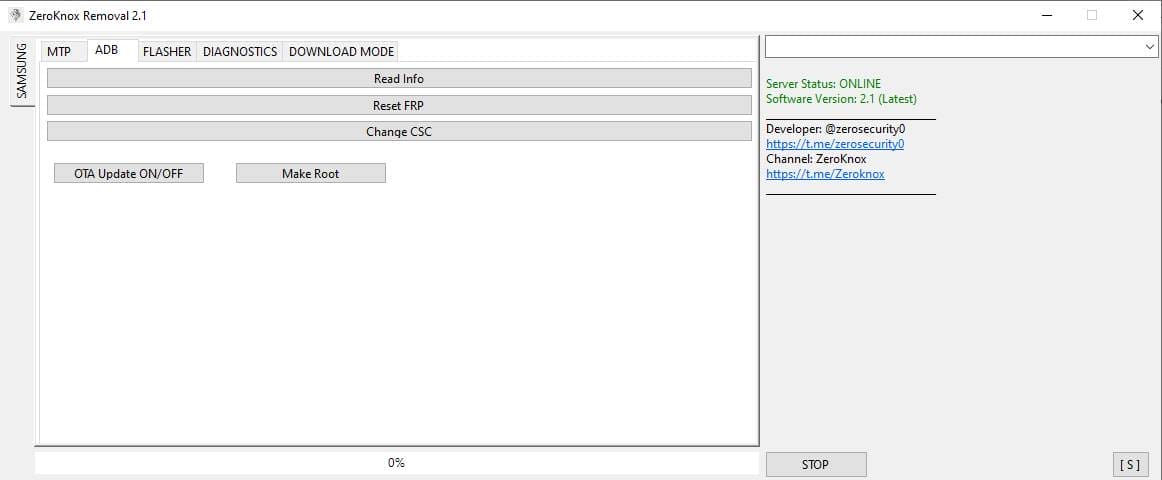
Task: Switch to the MTP tab
Action: [x=59, y=51]
